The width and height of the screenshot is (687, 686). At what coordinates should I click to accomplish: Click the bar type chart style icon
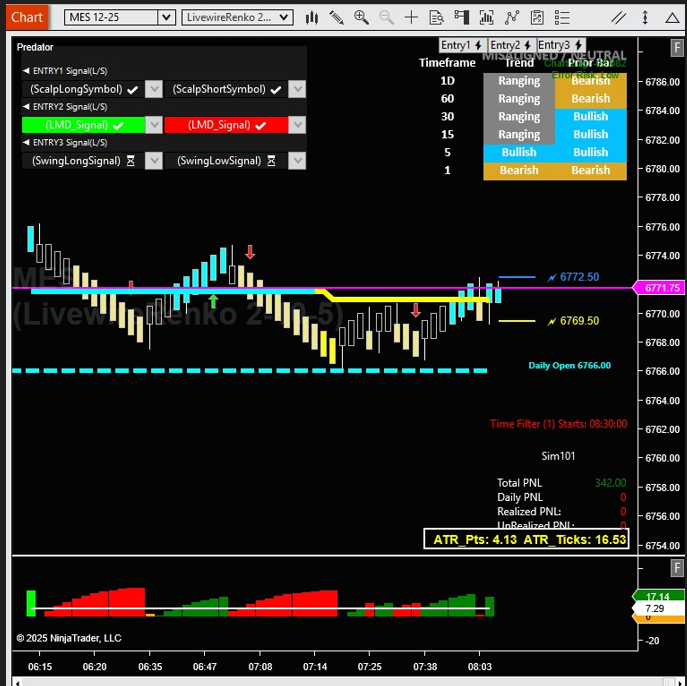pos(310,17)
